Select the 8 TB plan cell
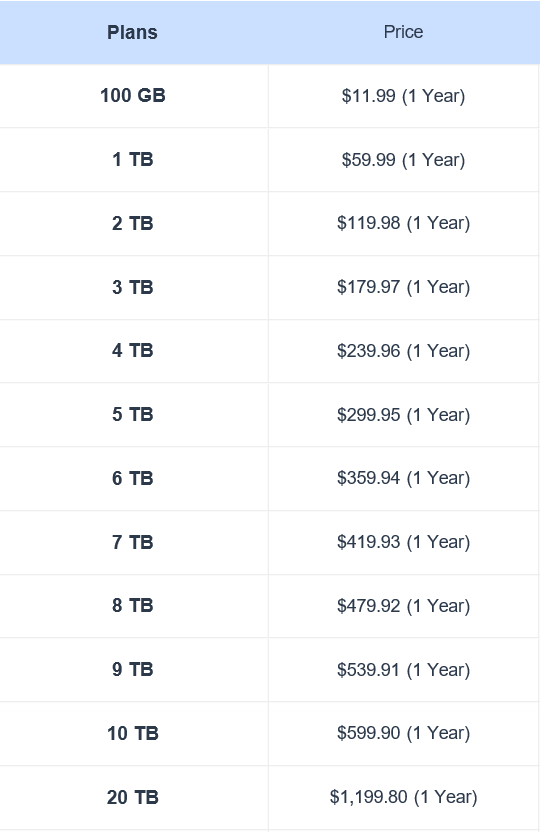This screenshot has height=832, width=540. [133, 605]
